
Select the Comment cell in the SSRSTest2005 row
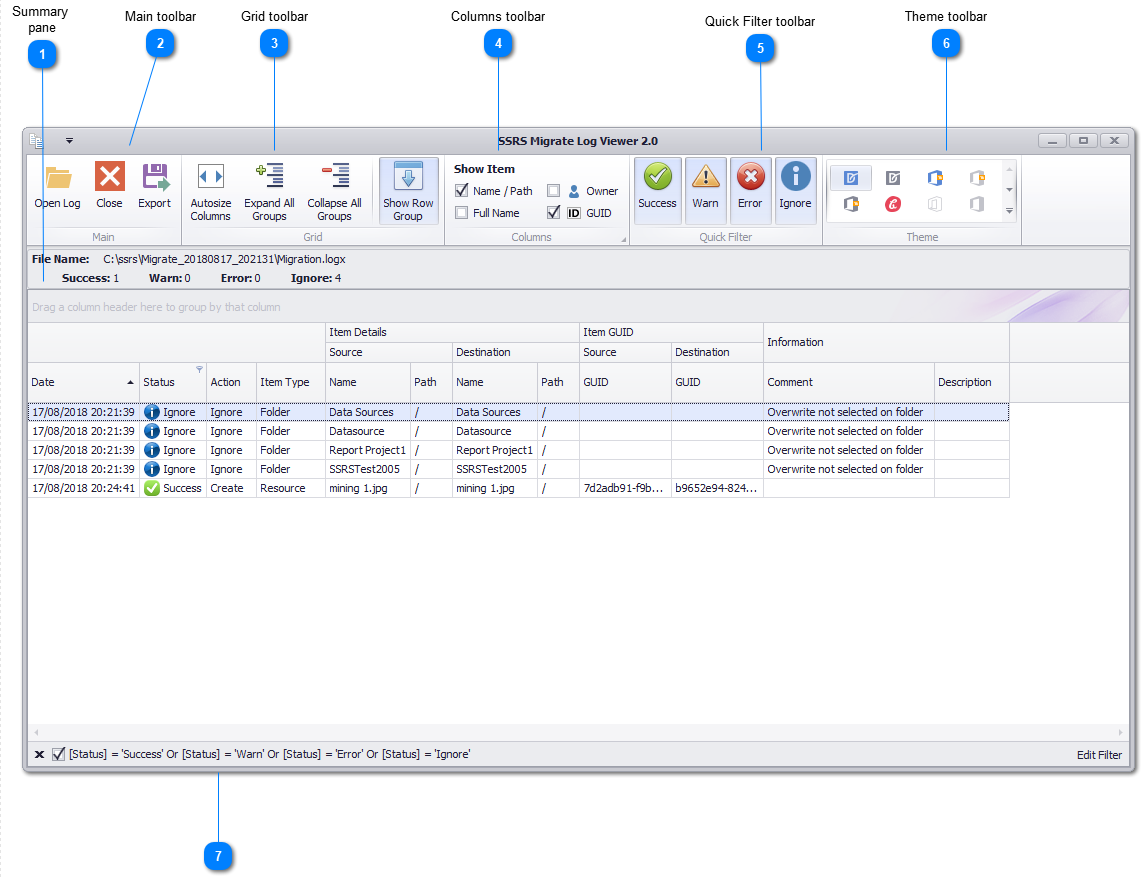point(848,469)
